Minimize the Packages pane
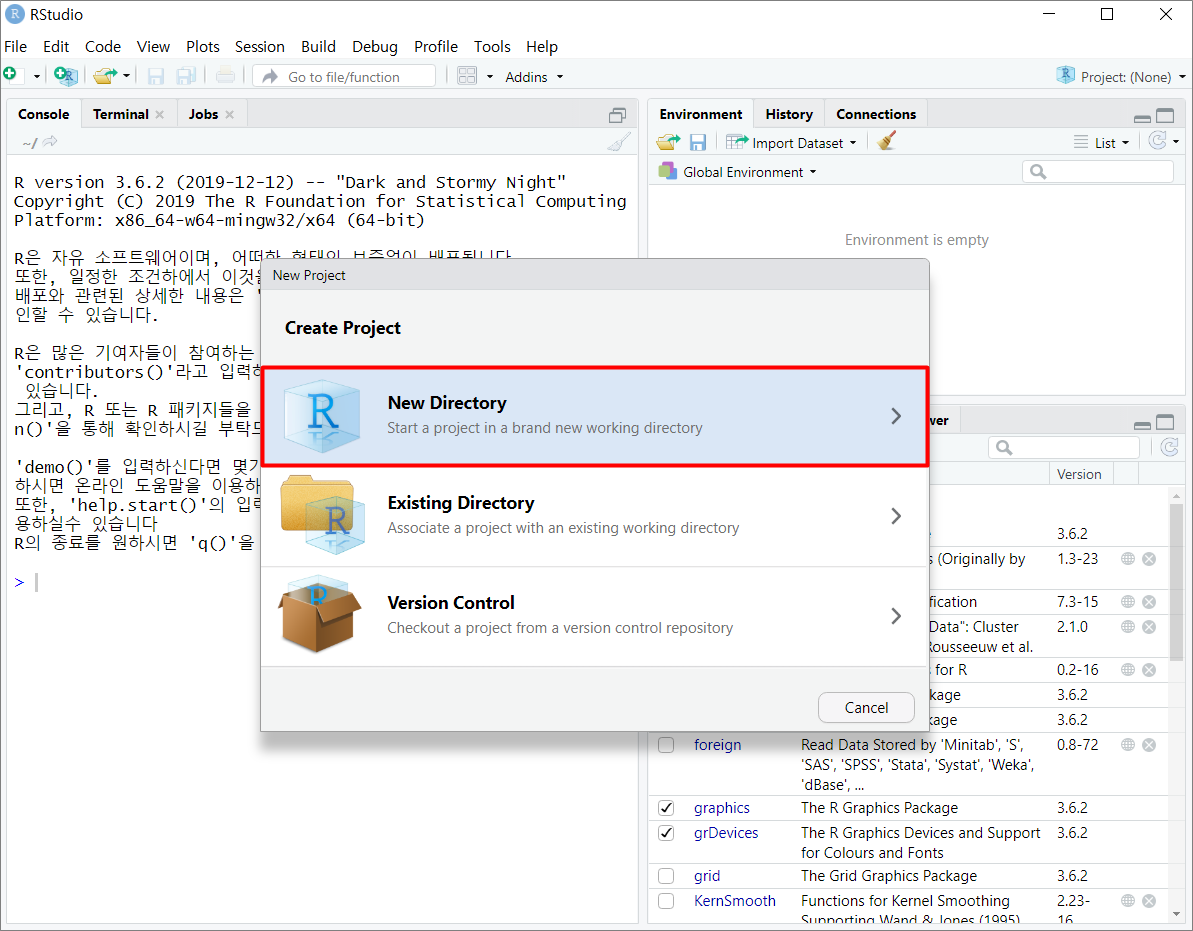 coord(1142,424)
